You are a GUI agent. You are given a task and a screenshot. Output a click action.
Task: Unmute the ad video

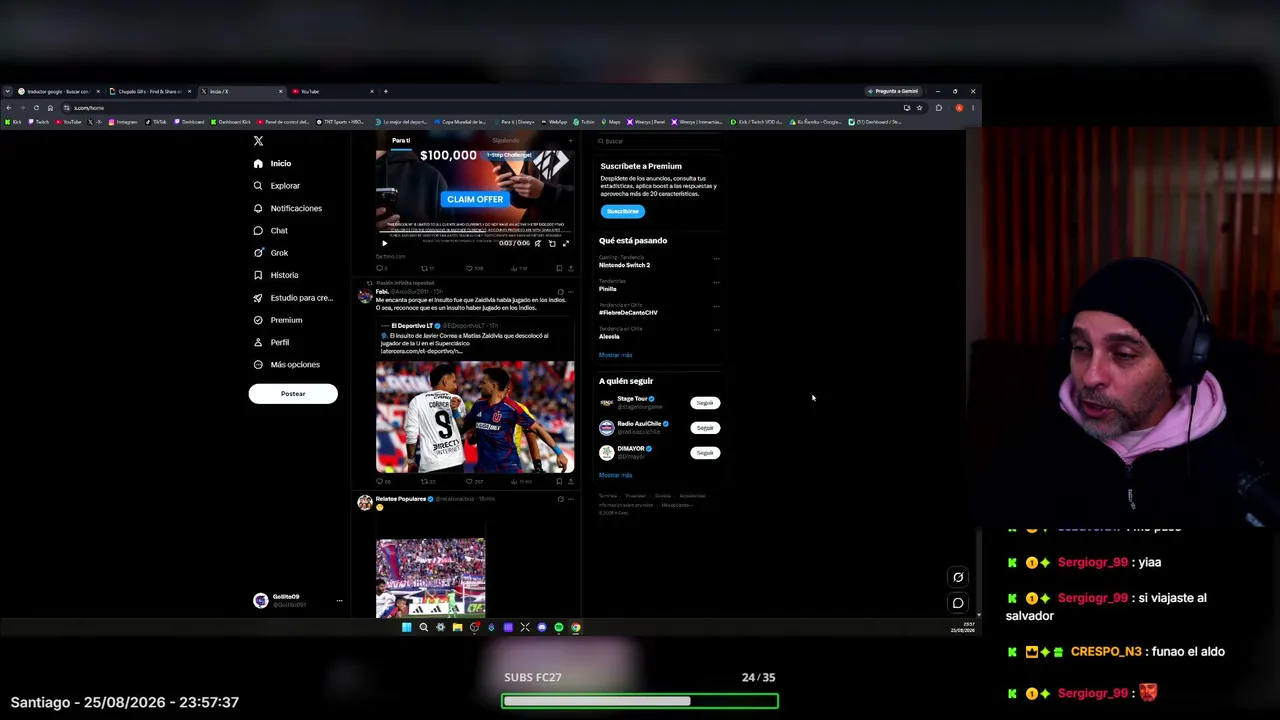click(537, 243)
